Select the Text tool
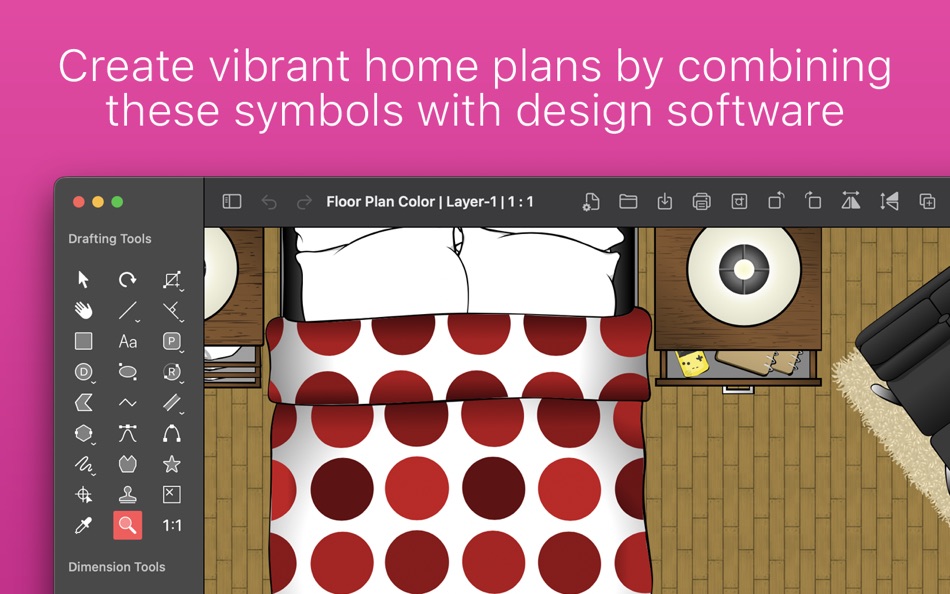Screen dimensions: 950x594 pos(127,341)
